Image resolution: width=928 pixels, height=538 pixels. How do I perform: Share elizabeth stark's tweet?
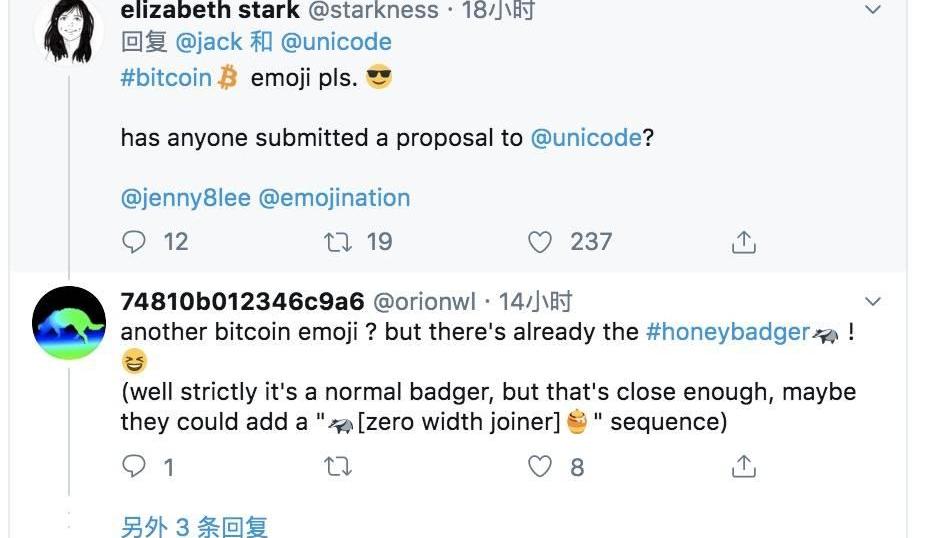(x=743, y=242)
